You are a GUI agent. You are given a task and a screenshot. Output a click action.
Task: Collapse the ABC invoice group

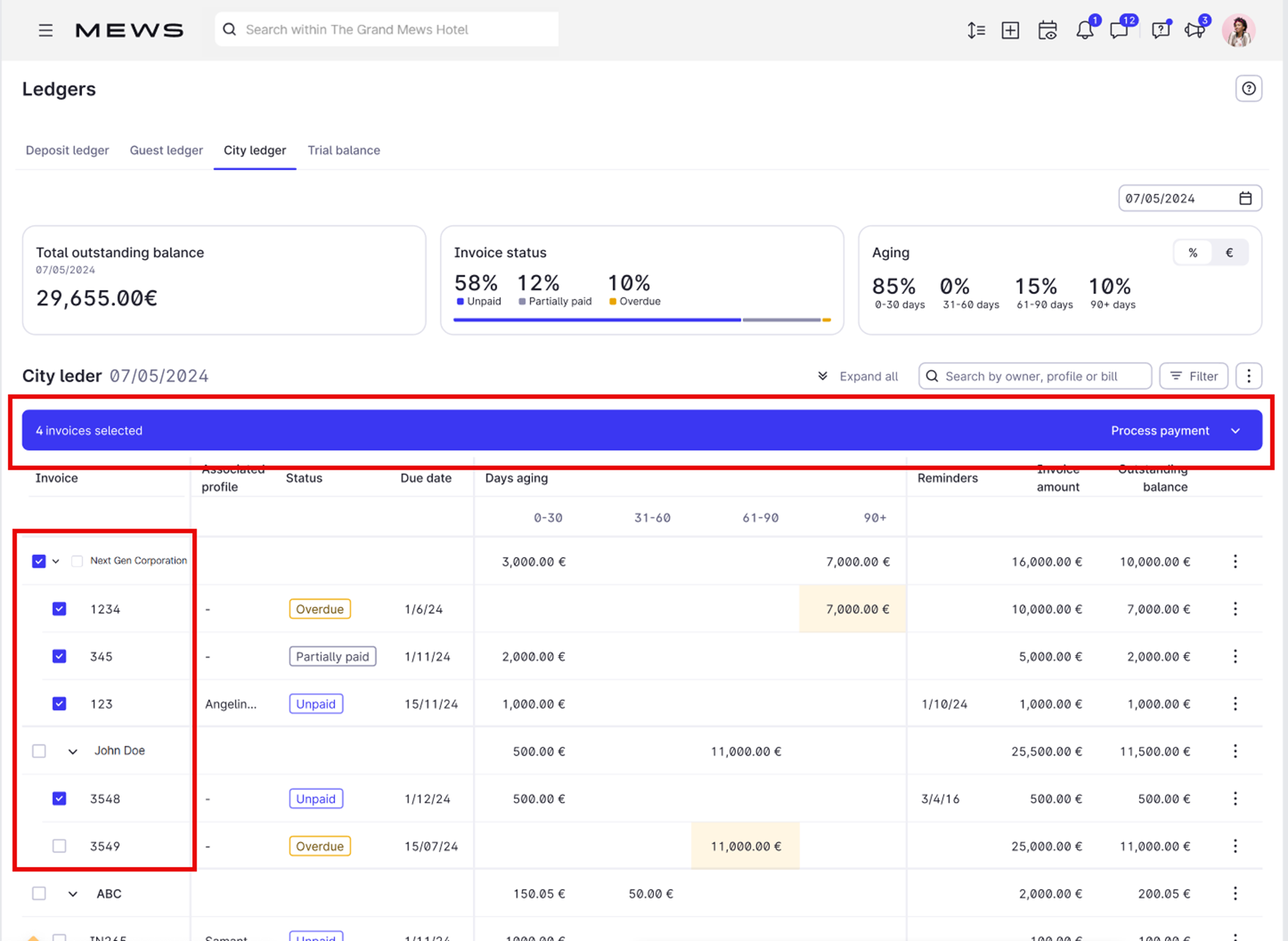coord(73,894)
